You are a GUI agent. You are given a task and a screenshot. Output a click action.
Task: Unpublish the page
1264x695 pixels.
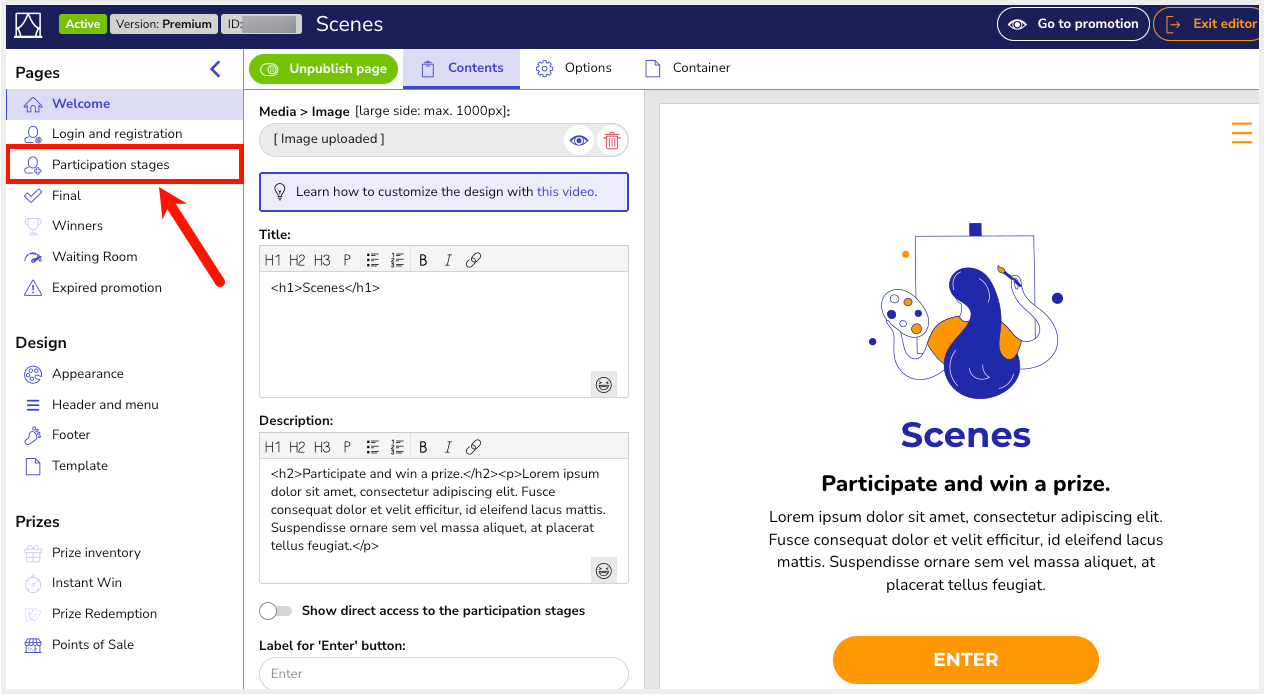[323, 69]
